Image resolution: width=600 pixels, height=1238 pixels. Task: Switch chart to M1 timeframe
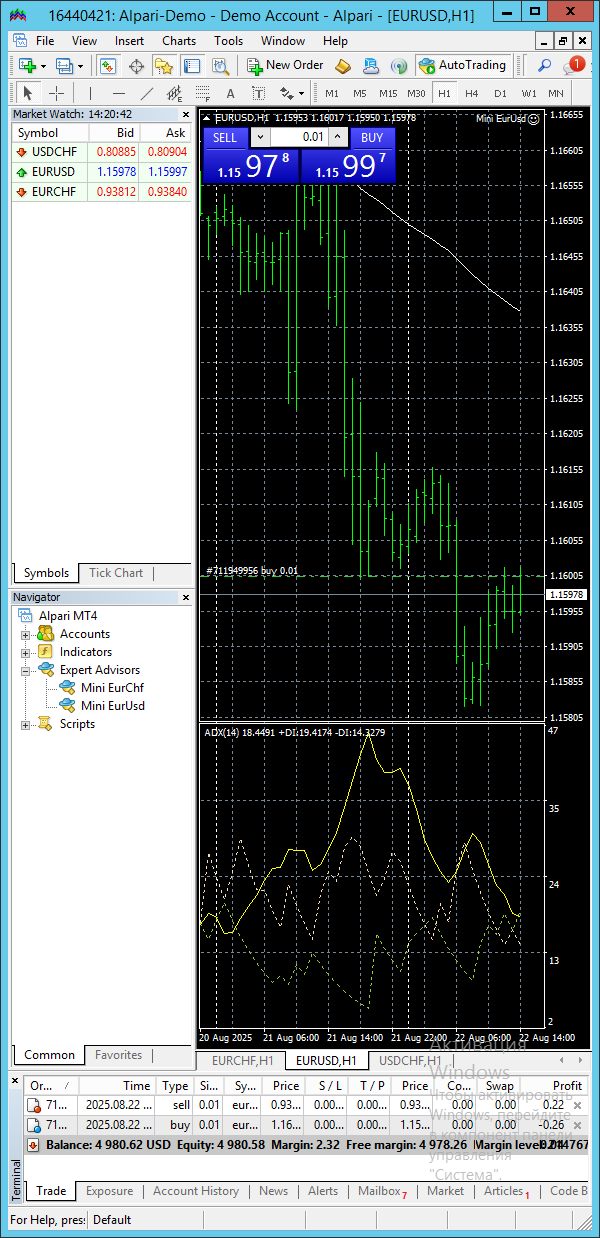(x=332, y=93)
